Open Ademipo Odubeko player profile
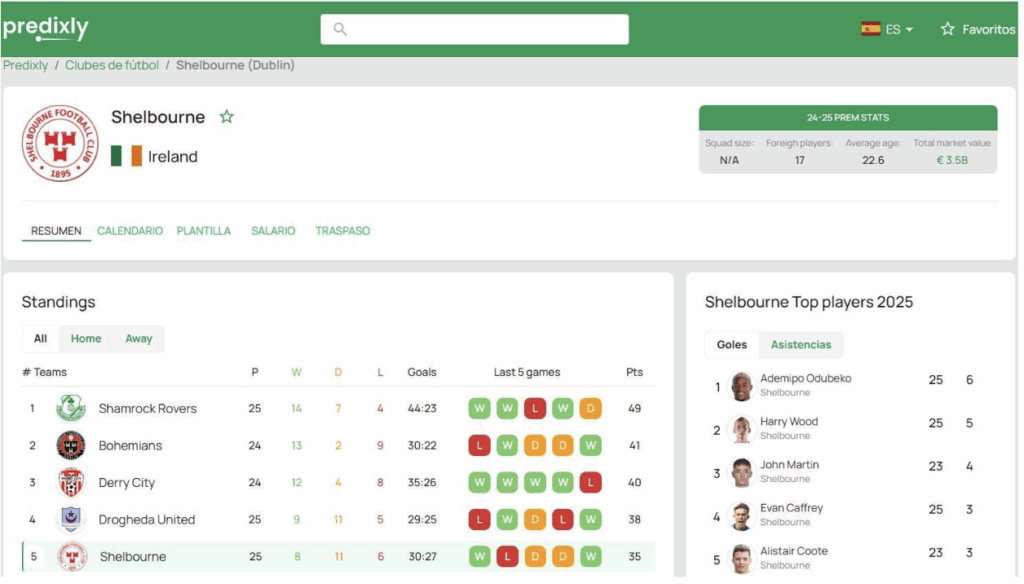The image size is (1024, 584). pos(805,379)
